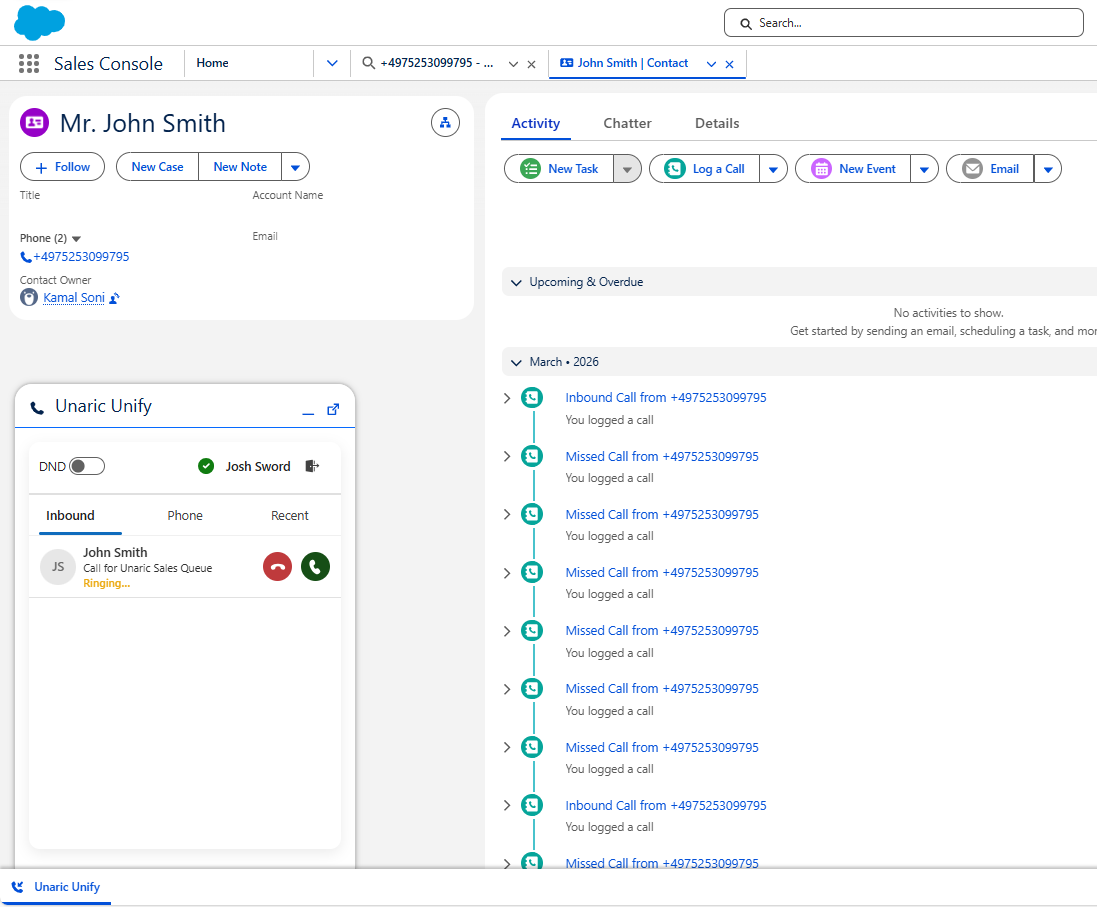
Task: Close the John Smith Contact tab
Action: coord(730,64)
